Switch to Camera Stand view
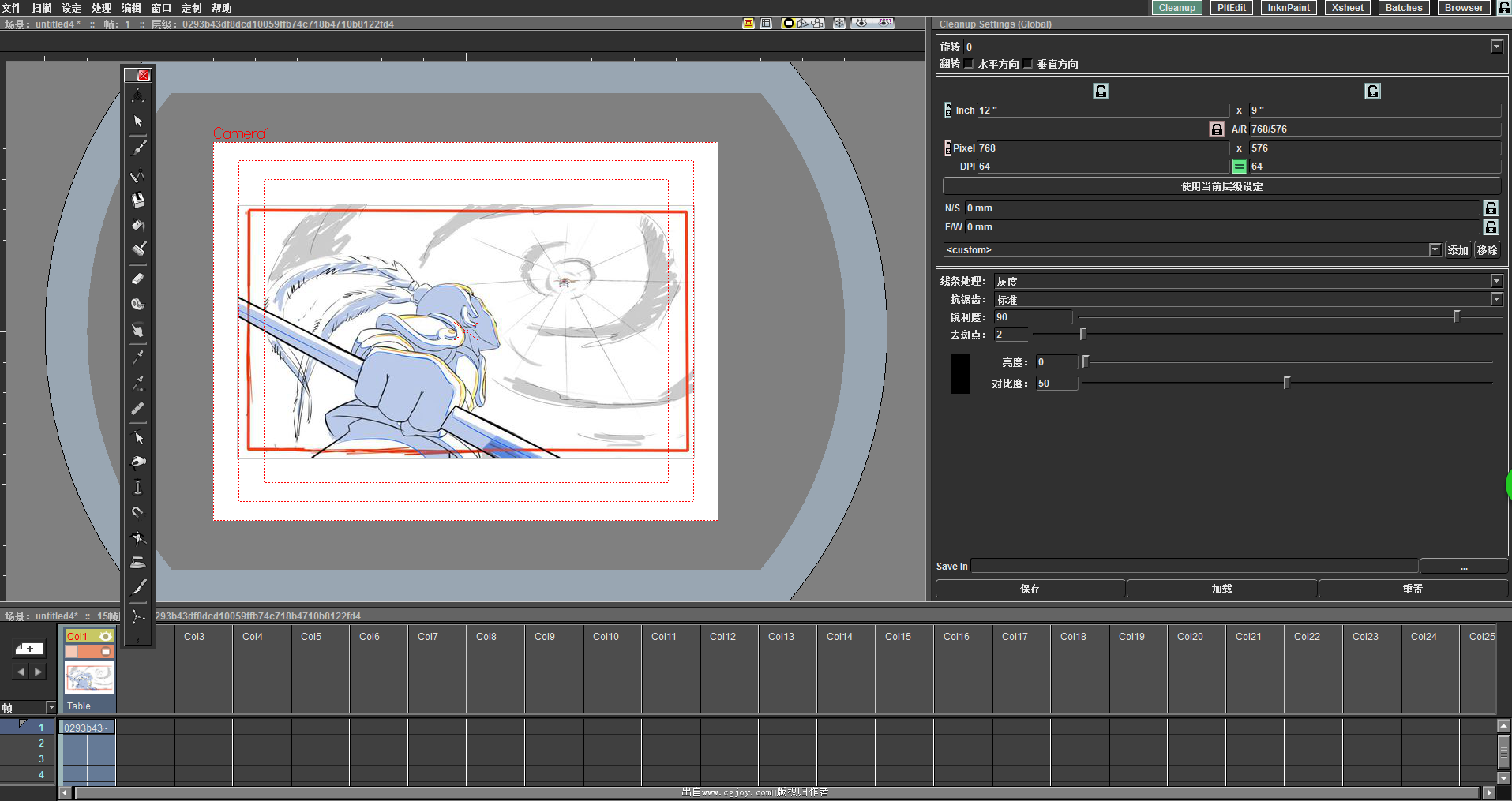The image size is (1512, 801). (788, 24)
